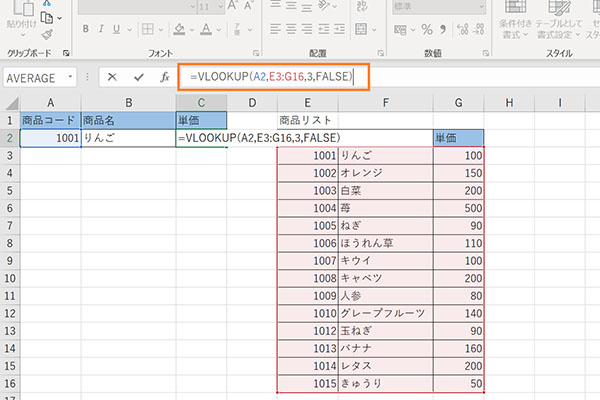
Task: Select the column C header
Action: pyautogui.click(x=203, y=102)
